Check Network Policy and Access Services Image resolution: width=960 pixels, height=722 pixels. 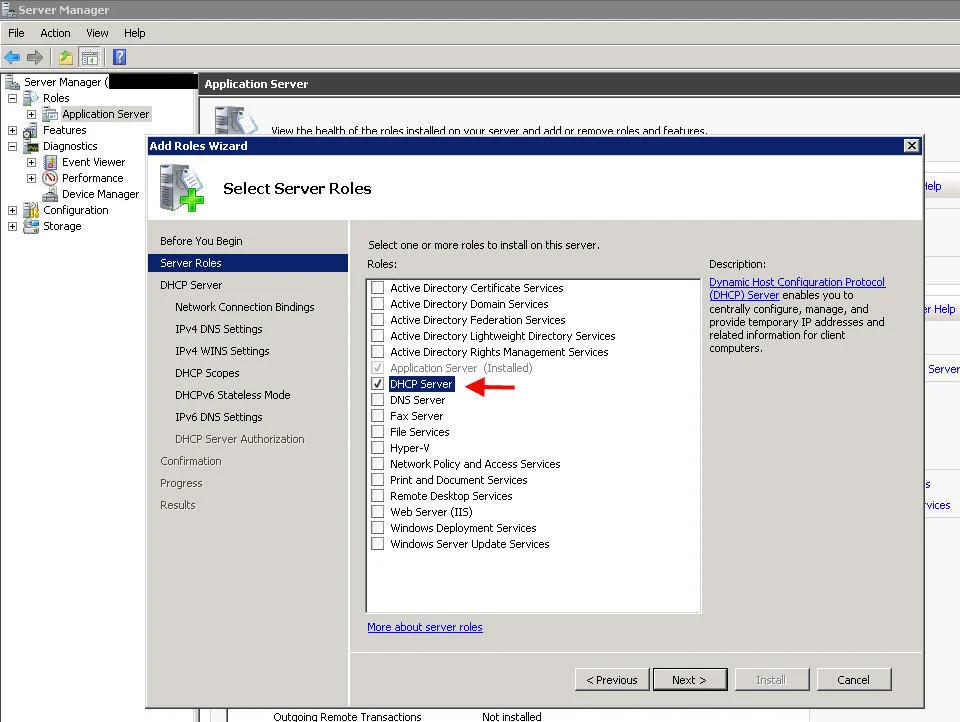378,464
